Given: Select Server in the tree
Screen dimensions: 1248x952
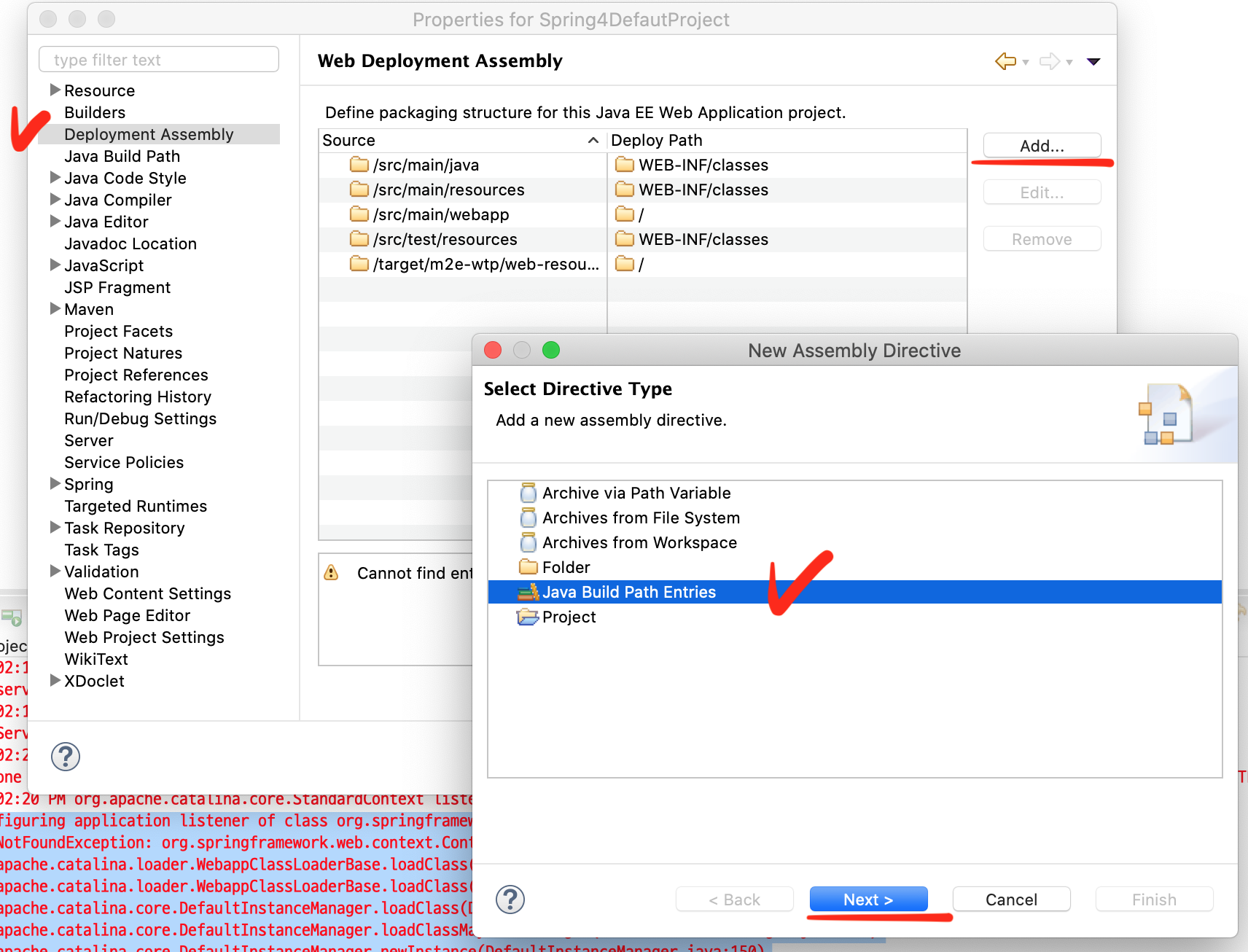Looking at the screenshot, I should tap(89, 440).
